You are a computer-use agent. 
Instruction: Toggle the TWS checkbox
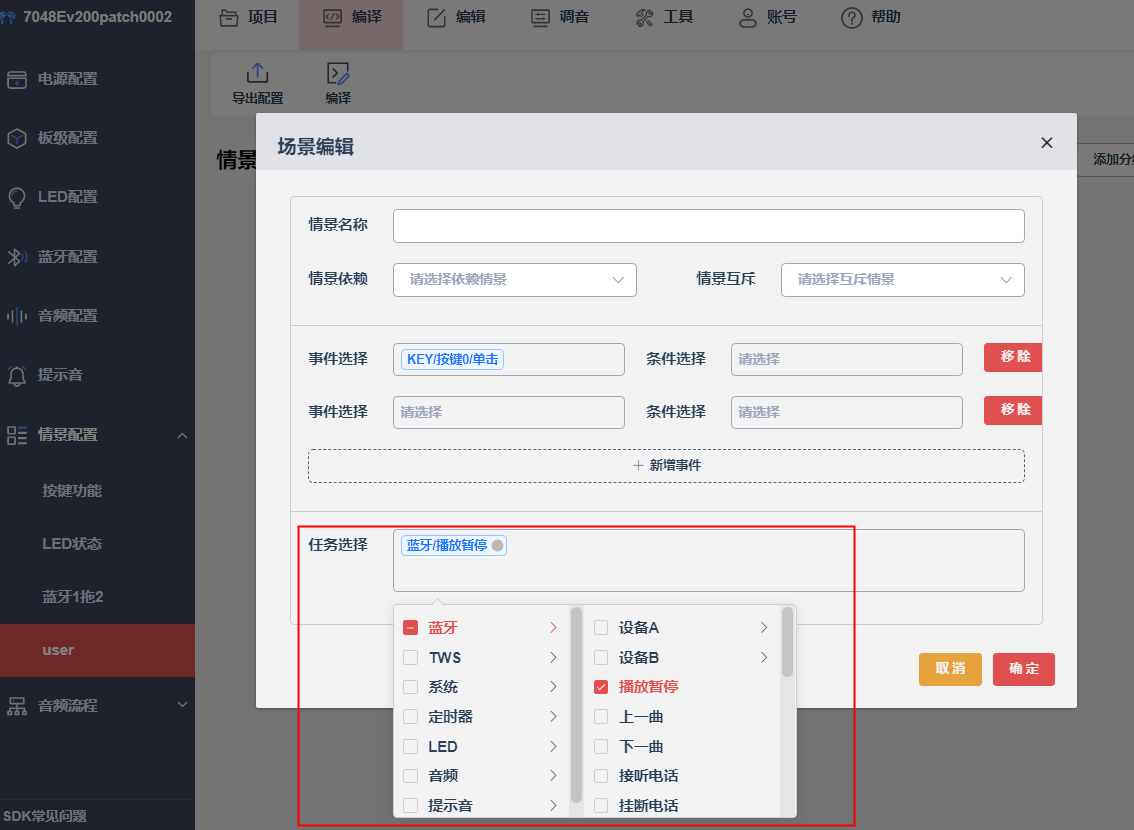410,657
